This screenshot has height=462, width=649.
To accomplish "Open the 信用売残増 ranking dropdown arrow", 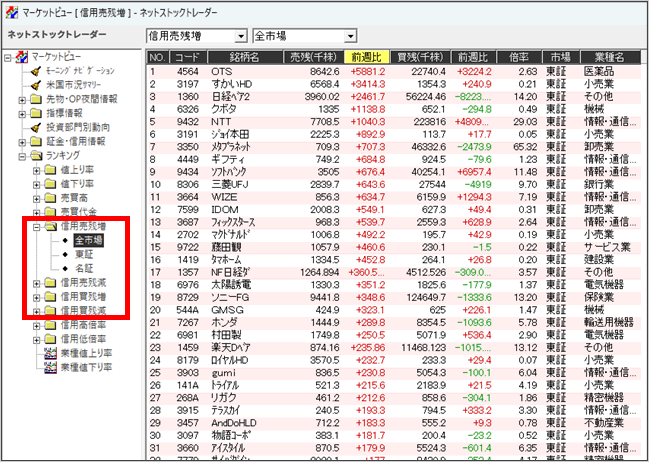I will 240,36.
